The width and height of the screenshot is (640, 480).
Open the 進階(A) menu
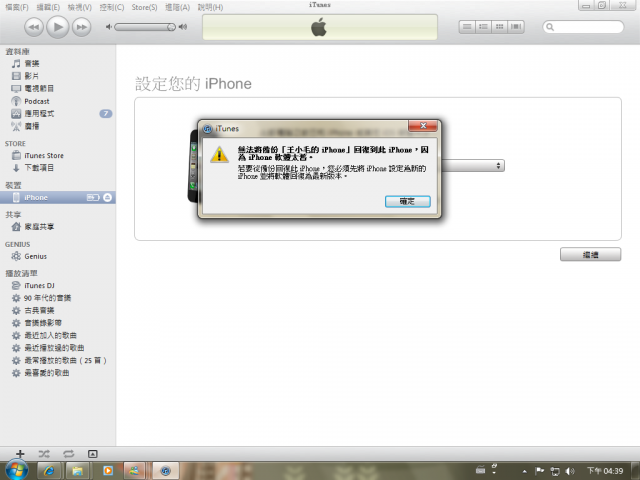pos(178,7)
